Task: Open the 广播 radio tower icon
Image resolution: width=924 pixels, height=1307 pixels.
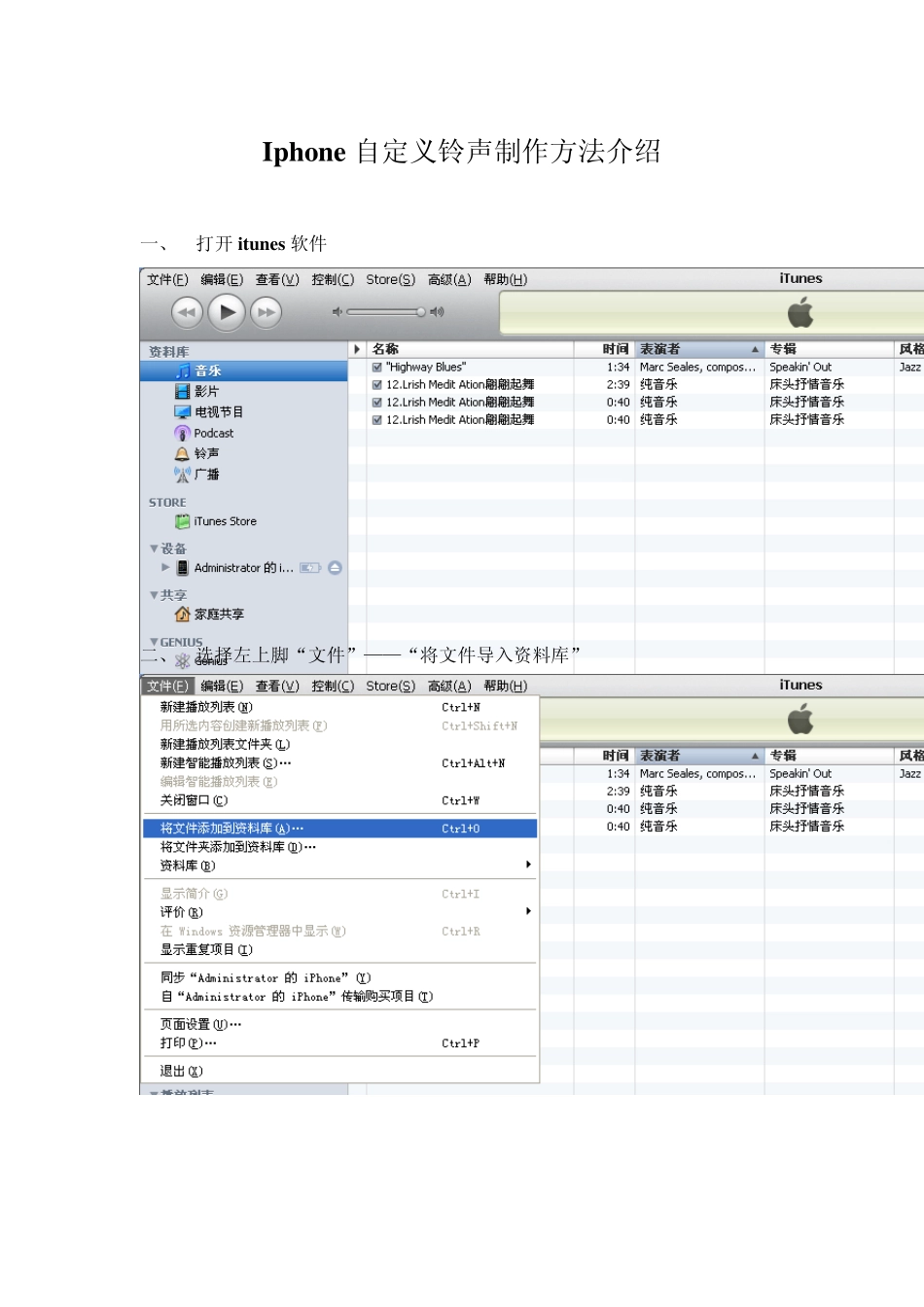Action: (x=182, y=475)
